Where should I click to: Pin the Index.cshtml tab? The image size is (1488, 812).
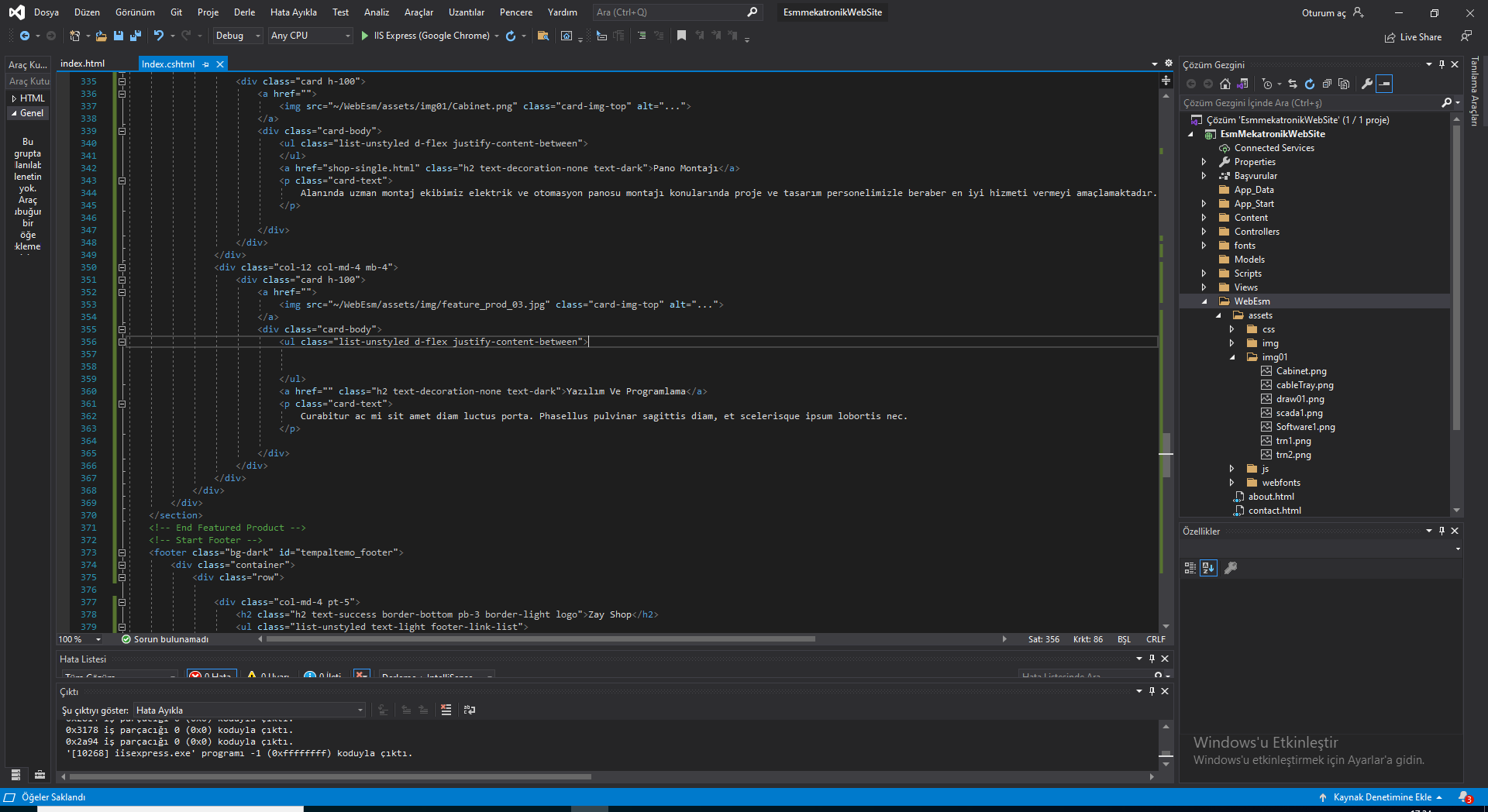point(205,64)
